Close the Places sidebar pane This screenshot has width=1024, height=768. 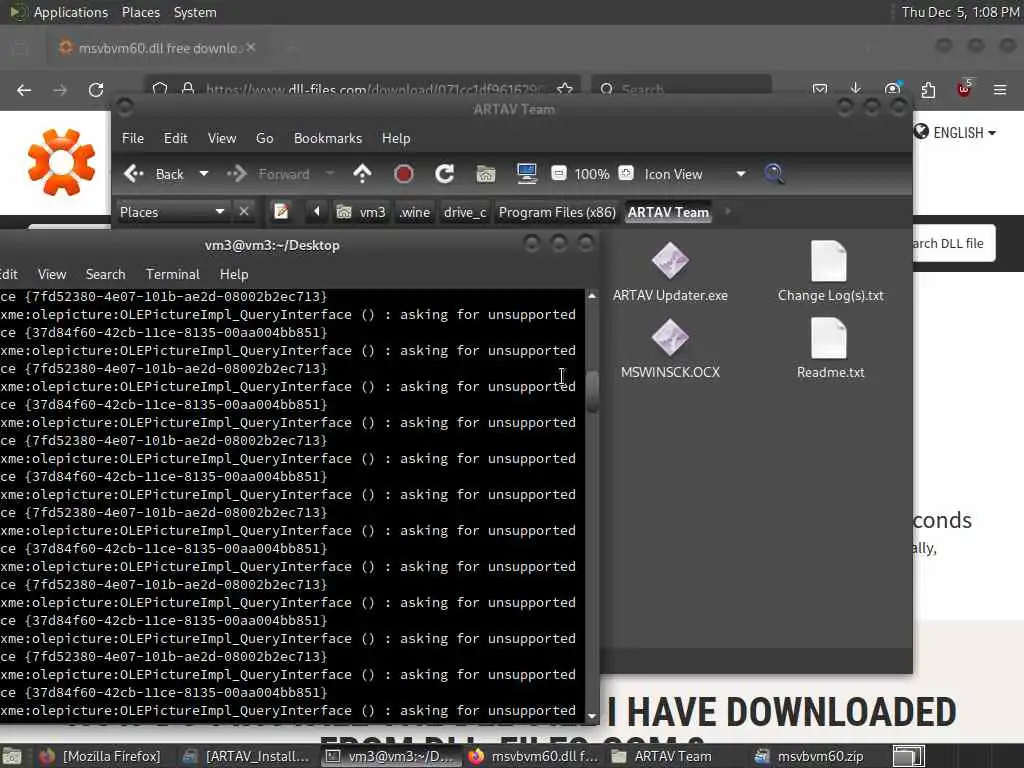pyautogui.click(x=244, y=212)
